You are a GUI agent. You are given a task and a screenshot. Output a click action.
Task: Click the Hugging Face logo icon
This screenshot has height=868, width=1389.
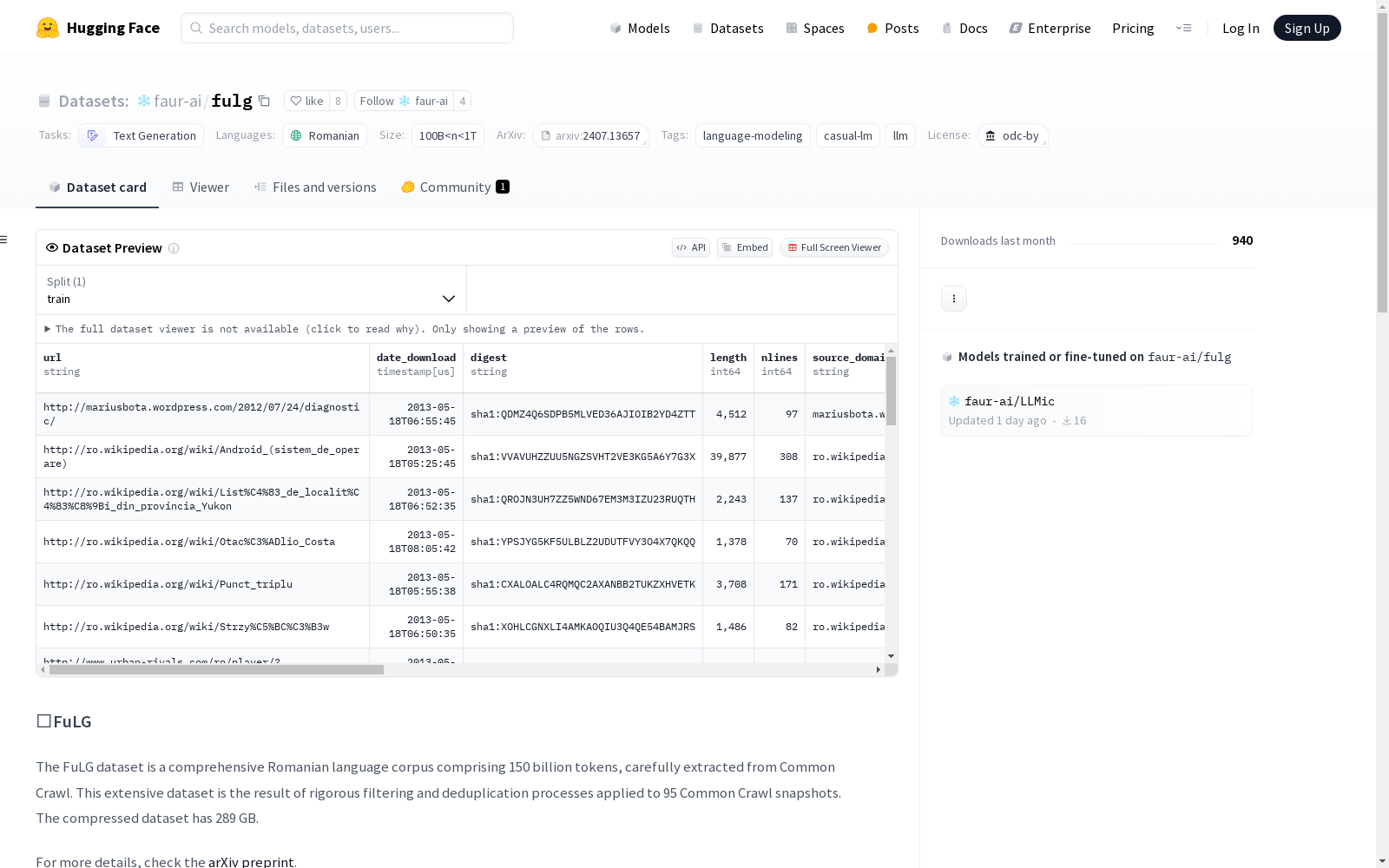click(48, 28)
